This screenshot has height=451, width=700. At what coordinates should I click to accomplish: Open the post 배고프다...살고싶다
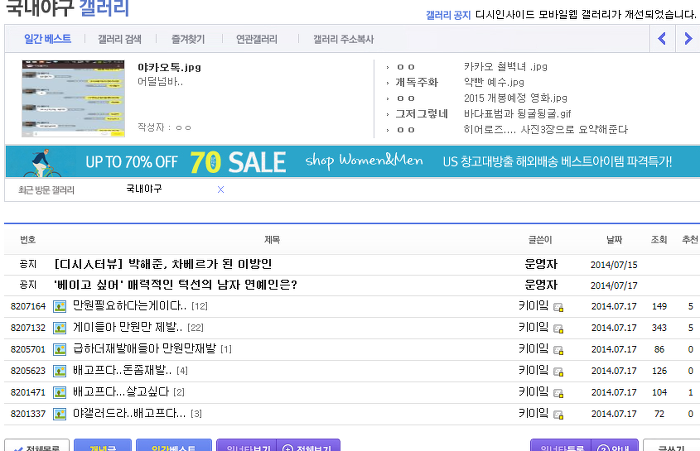click(121, 392)
